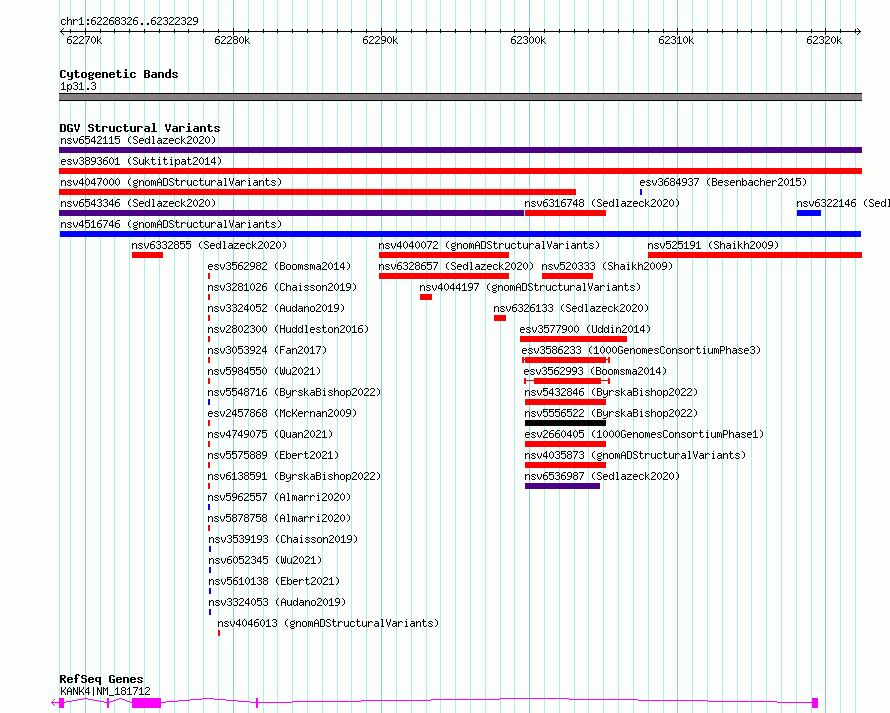Open the nsv2802300 (Huddleston2016) entry
The image size is (890, 713).
(288, 329)
